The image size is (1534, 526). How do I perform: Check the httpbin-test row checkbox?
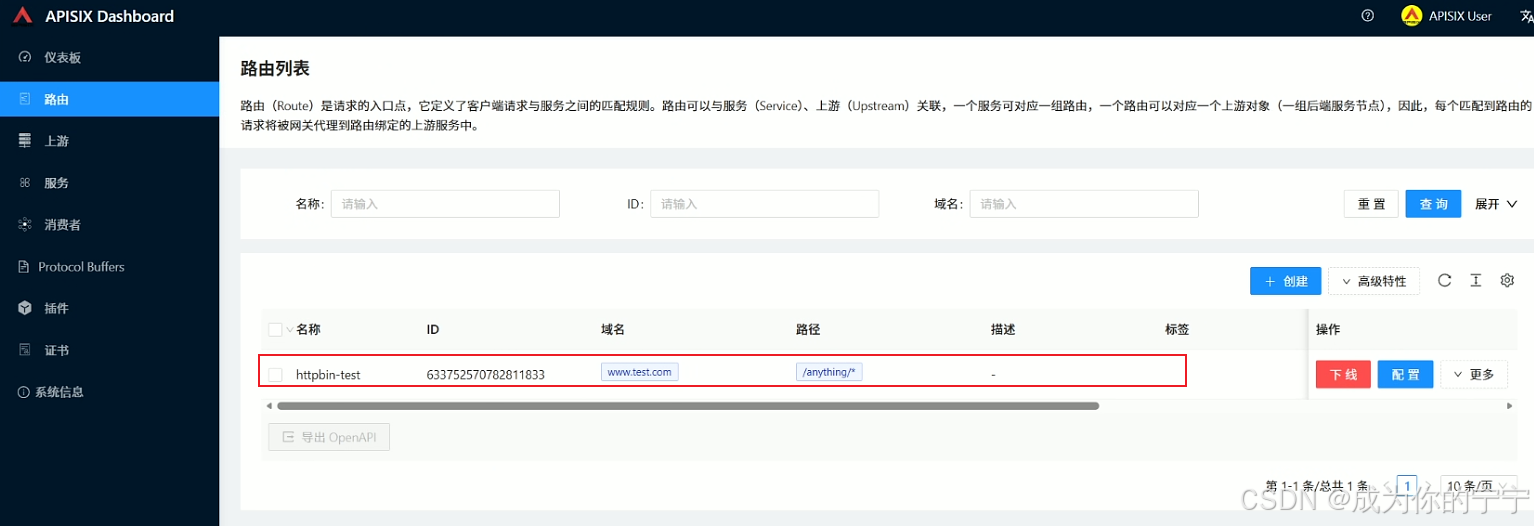tap(275, 375)
